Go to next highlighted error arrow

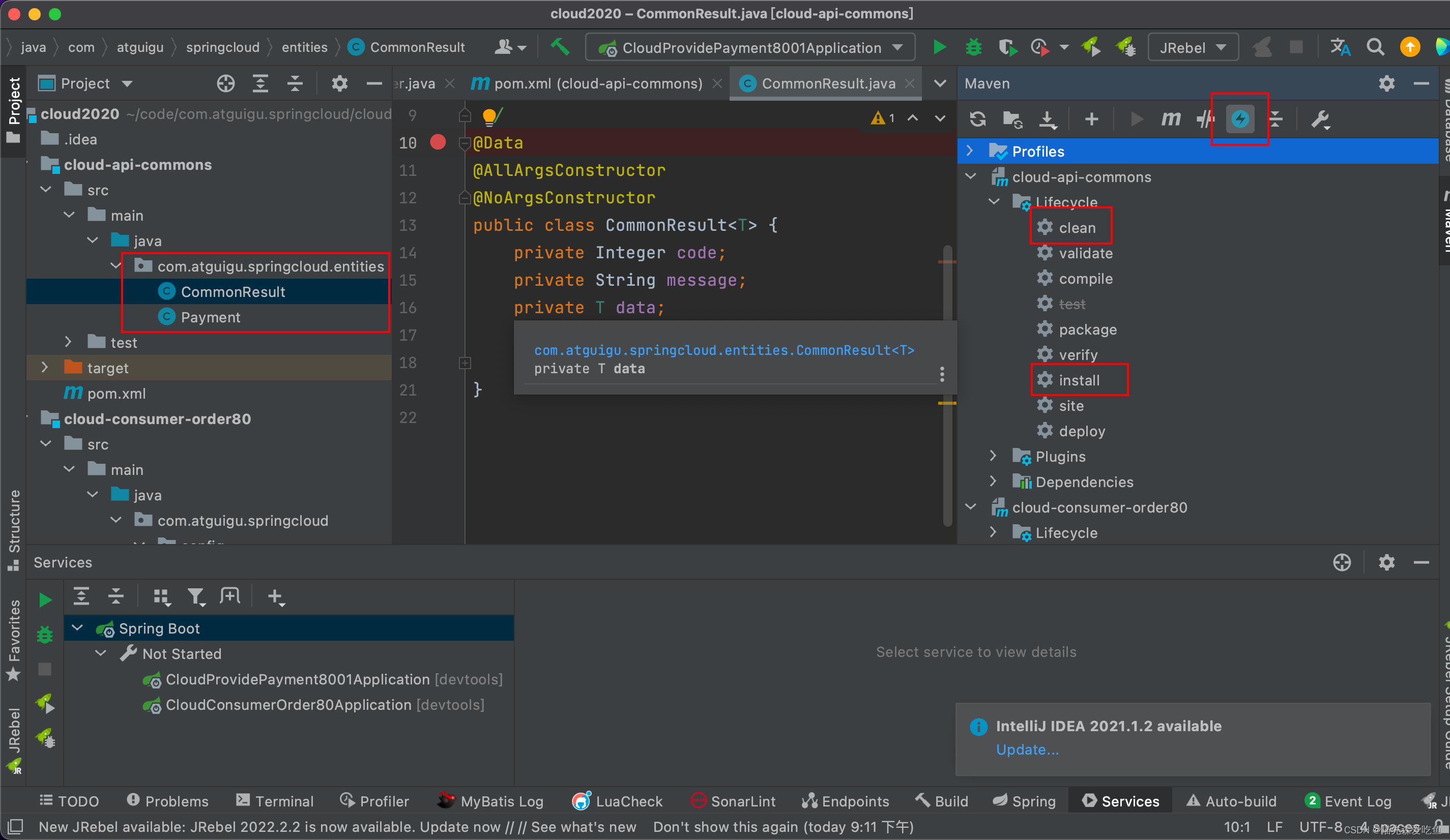coord(940,118)
